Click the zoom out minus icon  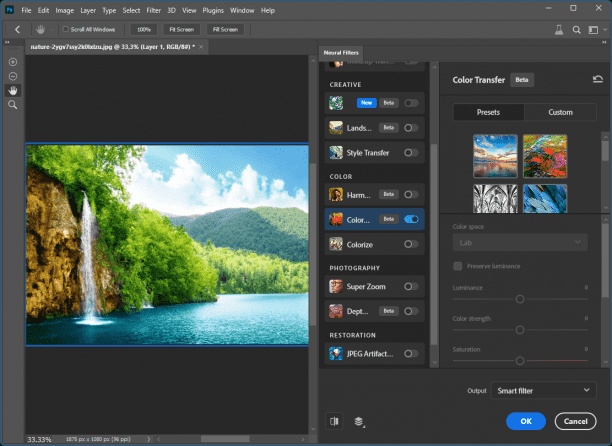click(13, 76)
